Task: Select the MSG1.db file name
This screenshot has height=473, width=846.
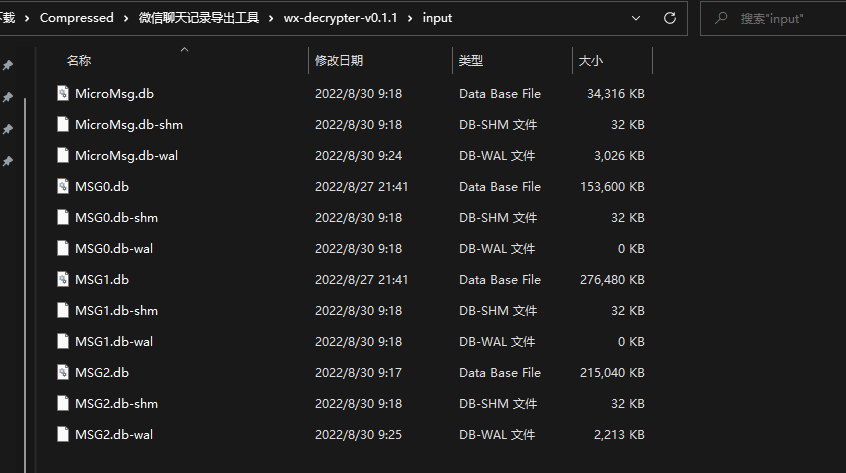Action: point(102,280)
